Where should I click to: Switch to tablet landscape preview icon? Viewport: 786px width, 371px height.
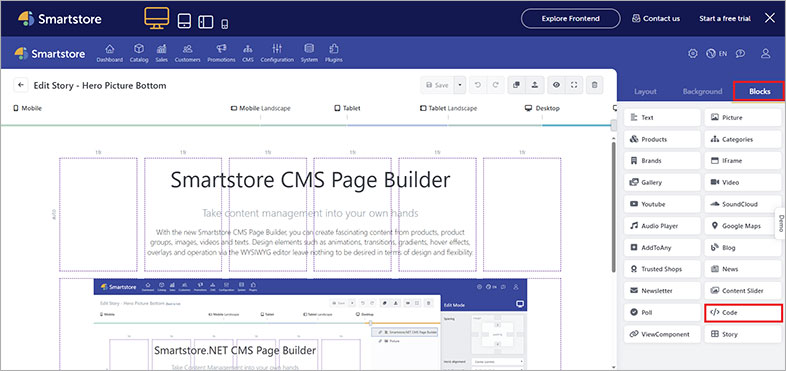coord(206,22)
